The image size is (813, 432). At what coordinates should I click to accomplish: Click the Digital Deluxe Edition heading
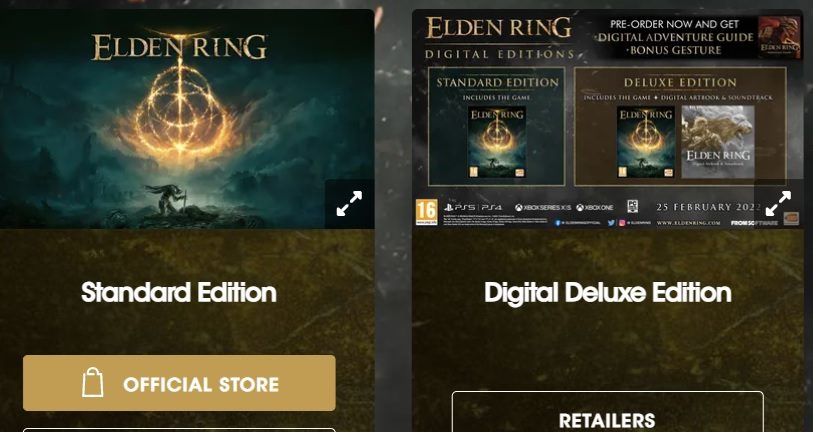coord(608,293)
